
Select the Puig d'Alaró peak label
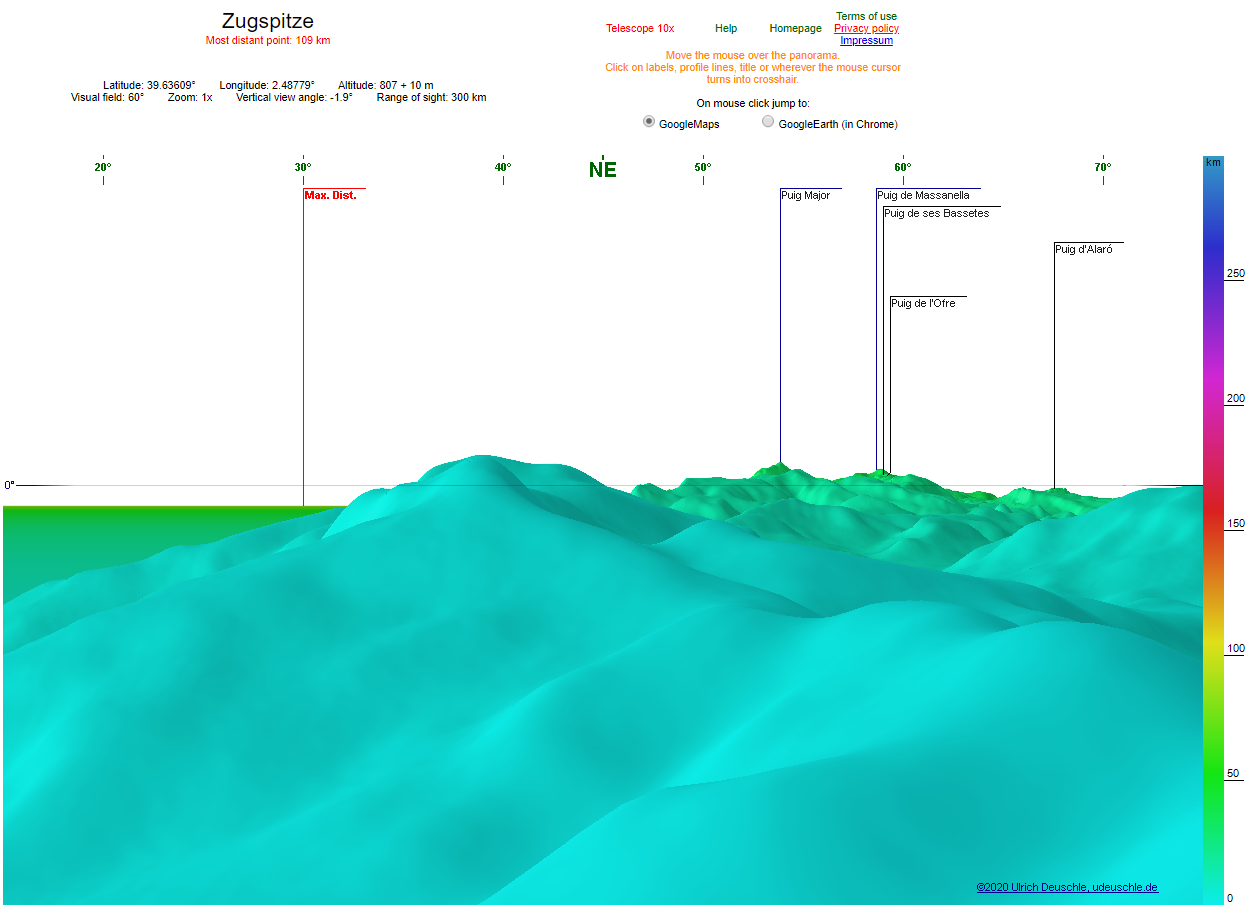(1083, 250)
